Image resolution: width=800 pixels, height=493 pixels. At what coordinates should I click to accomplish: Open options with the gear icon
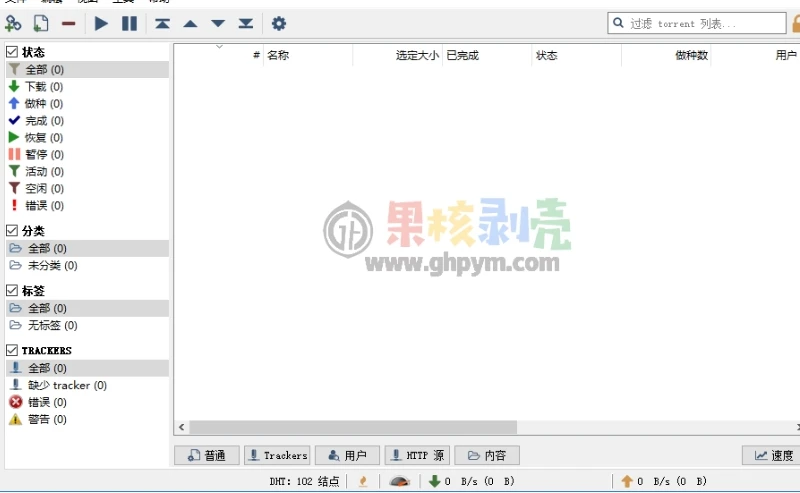279,23
